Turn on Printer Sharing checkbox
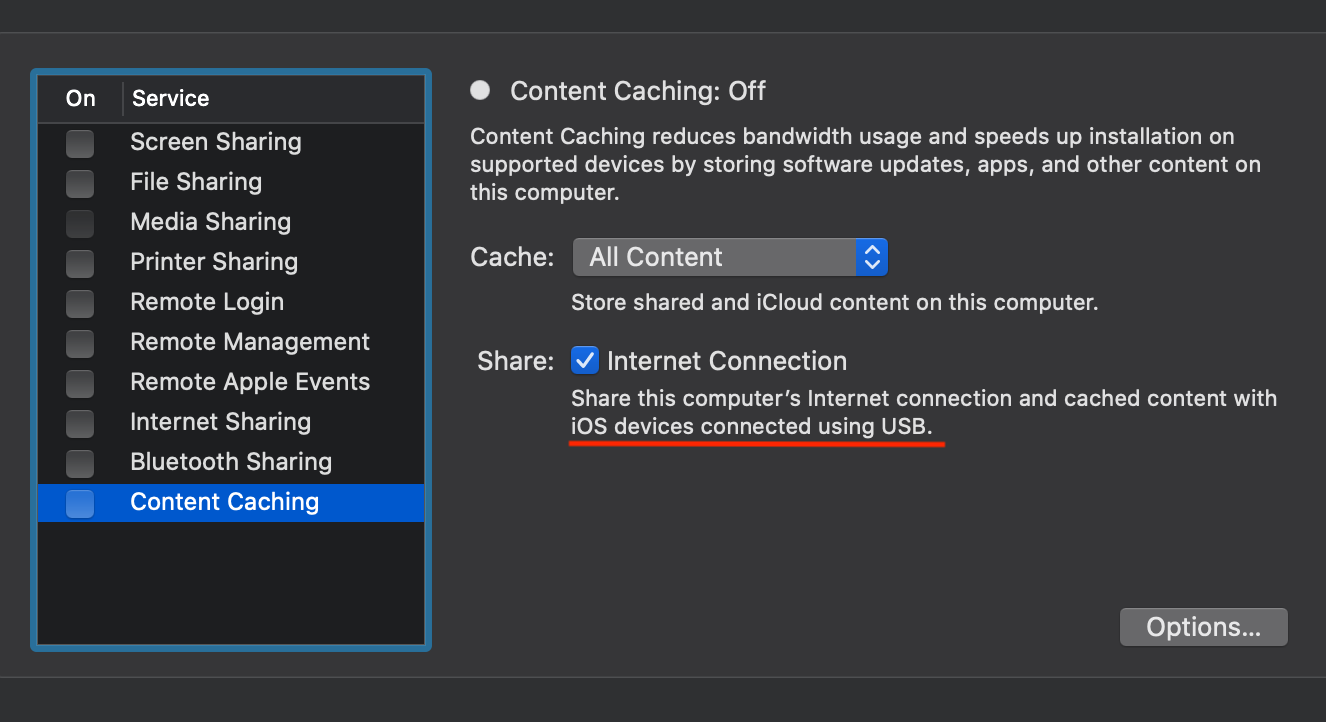This screenshot has width=1326, height=722. pos(80,263)
